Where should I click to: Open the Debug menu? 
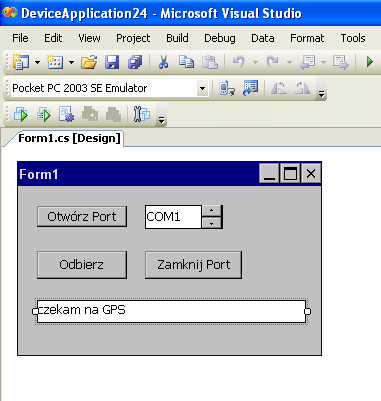220,38
